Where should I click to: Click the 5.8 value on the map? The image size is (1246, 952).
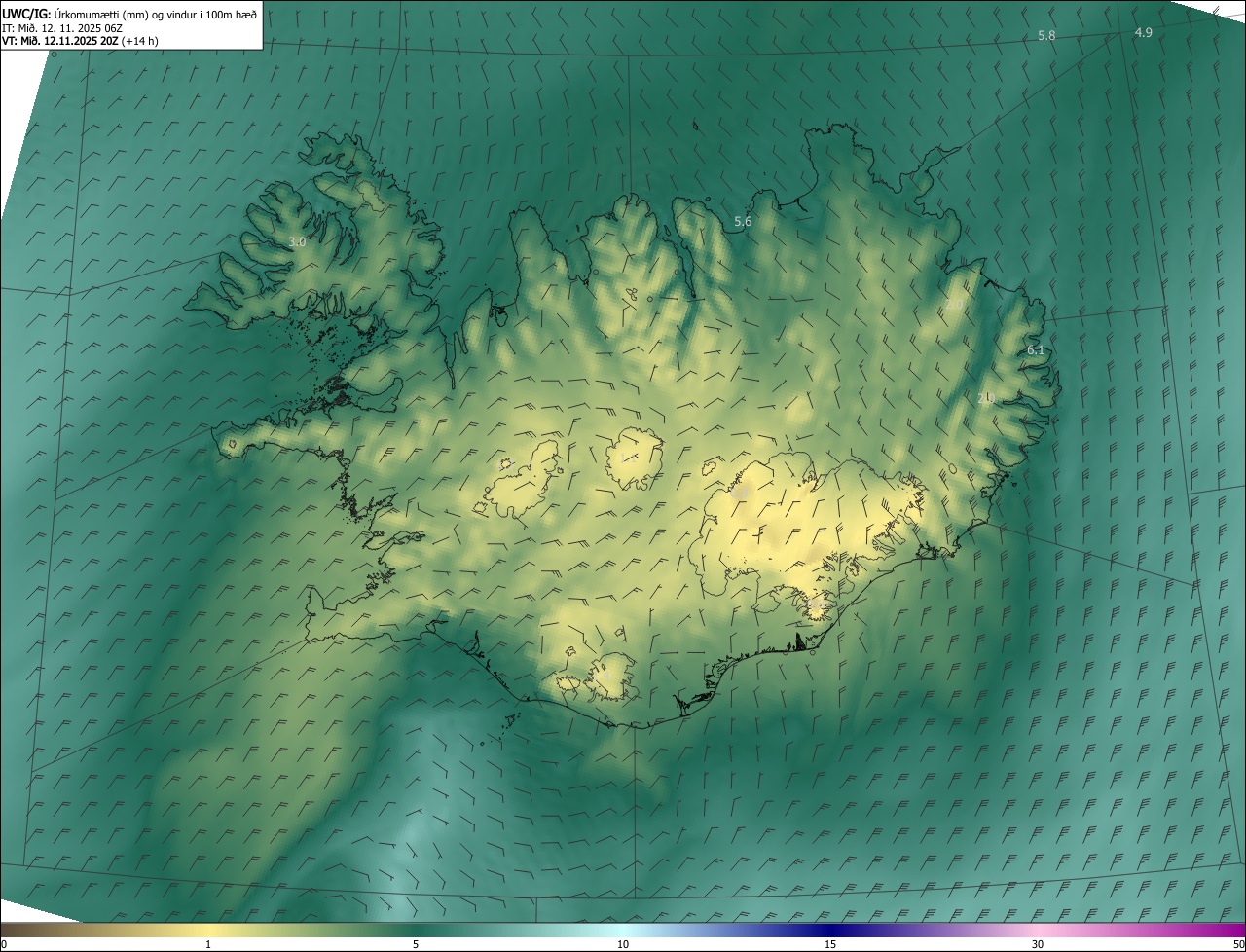click(1046, 35)
